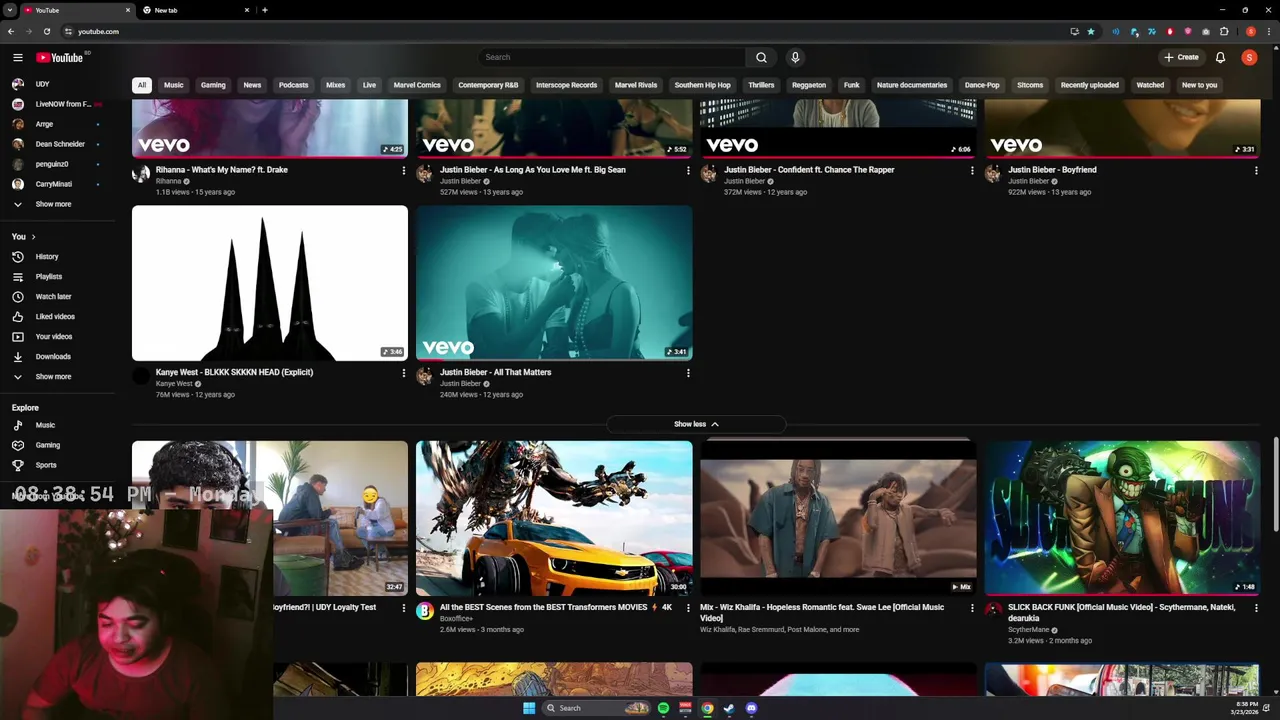Select the Gaming filter chip
The height and width of the screenshot is (720, 1280).
click(x=213, y=85)
